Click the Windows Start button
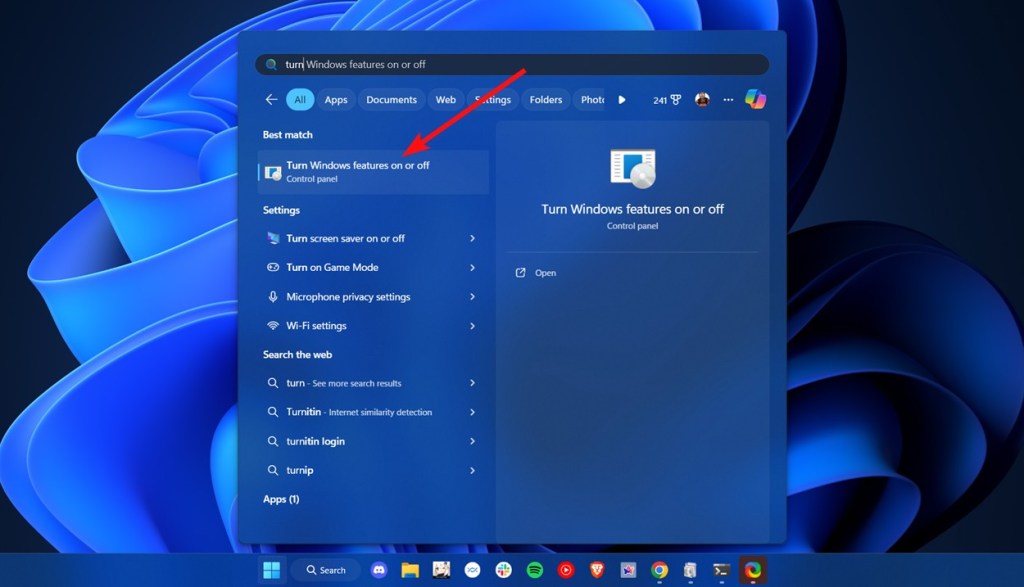Image resolution: width=1024 pixels, height=587 pixels. pos(271,570)
